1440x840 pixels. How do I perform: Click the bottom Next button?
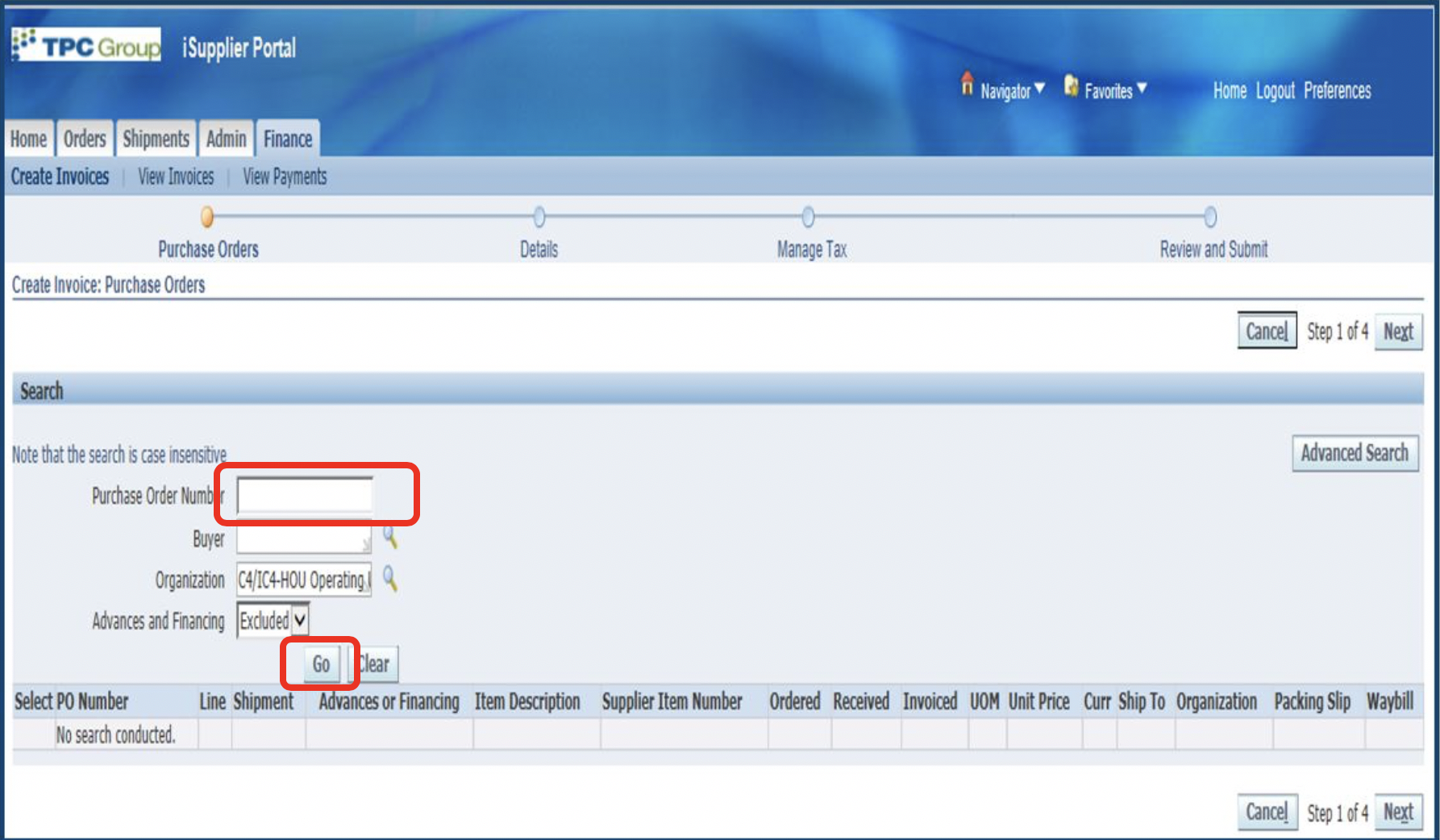tap(1398, 812)
